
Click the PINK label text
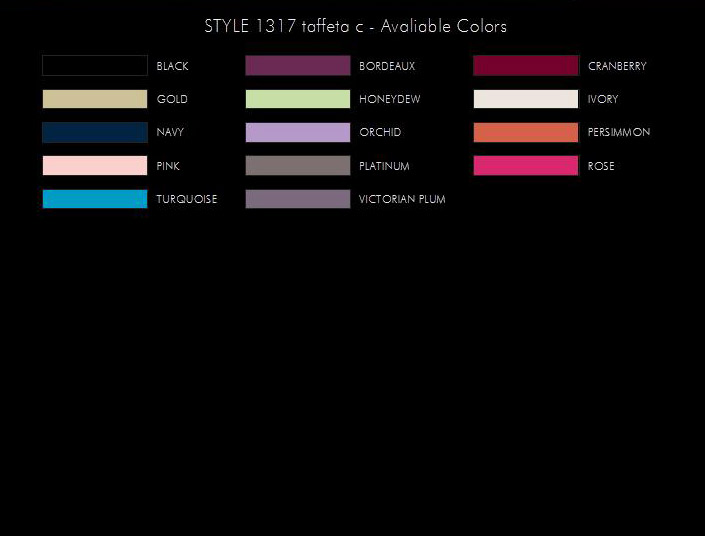[x=168, y=166]
